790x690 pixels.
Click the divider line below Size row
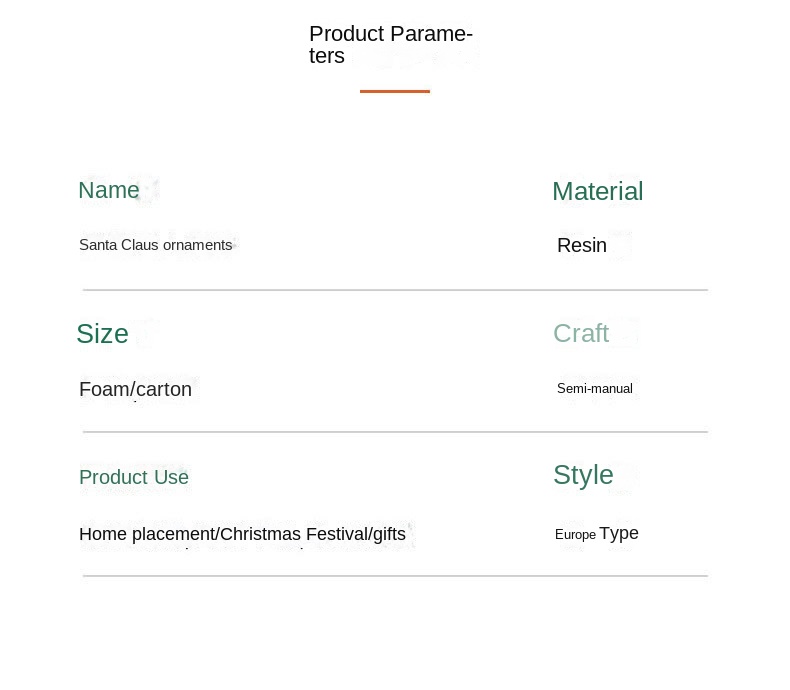coord(396,432)
